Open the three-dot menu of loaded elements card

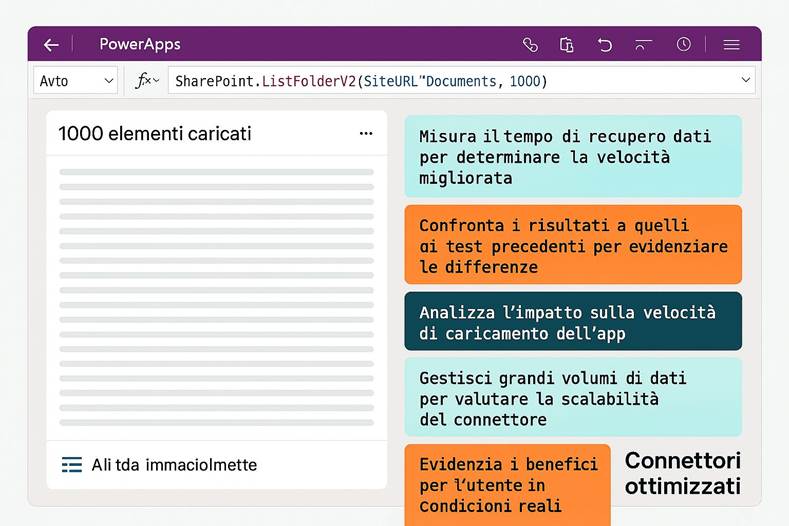(366, 133)
